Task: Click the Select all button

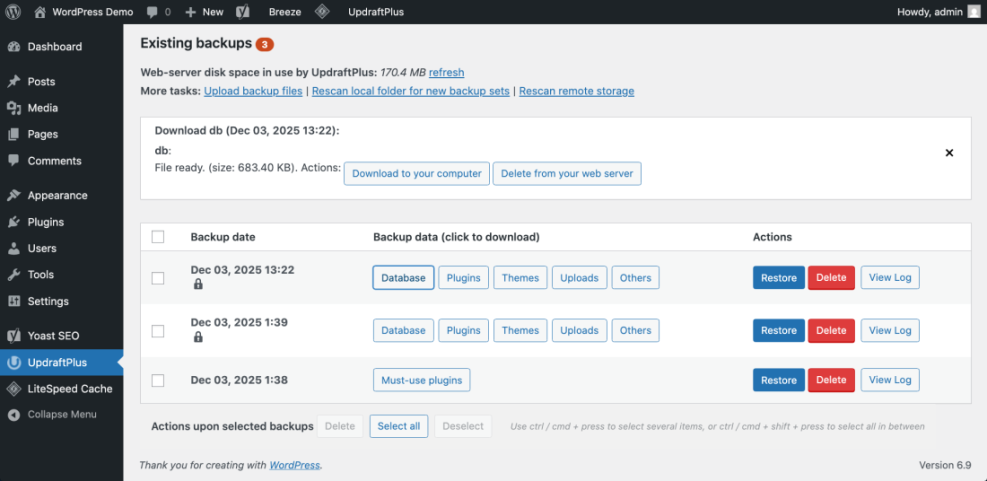Action: pos(399,426)
